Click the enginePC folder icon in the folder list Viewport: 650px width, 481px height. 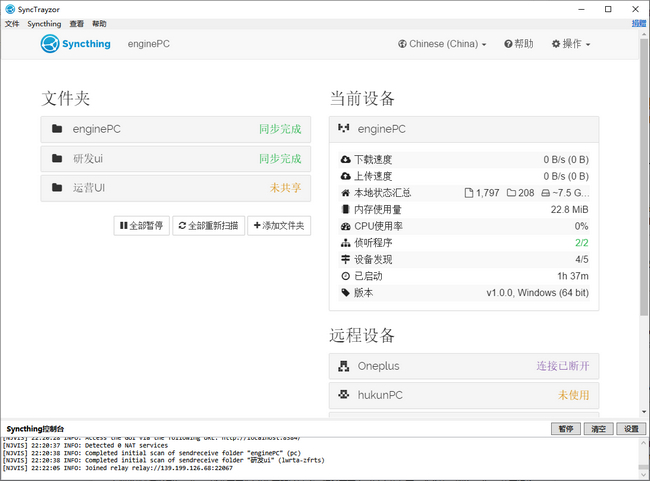click(x=57, y=129)
